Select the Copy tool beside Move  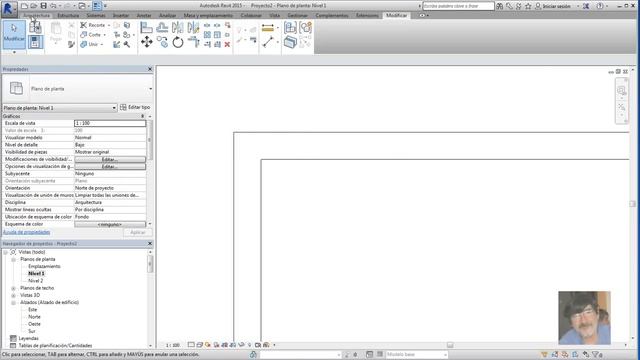point(162,42)
